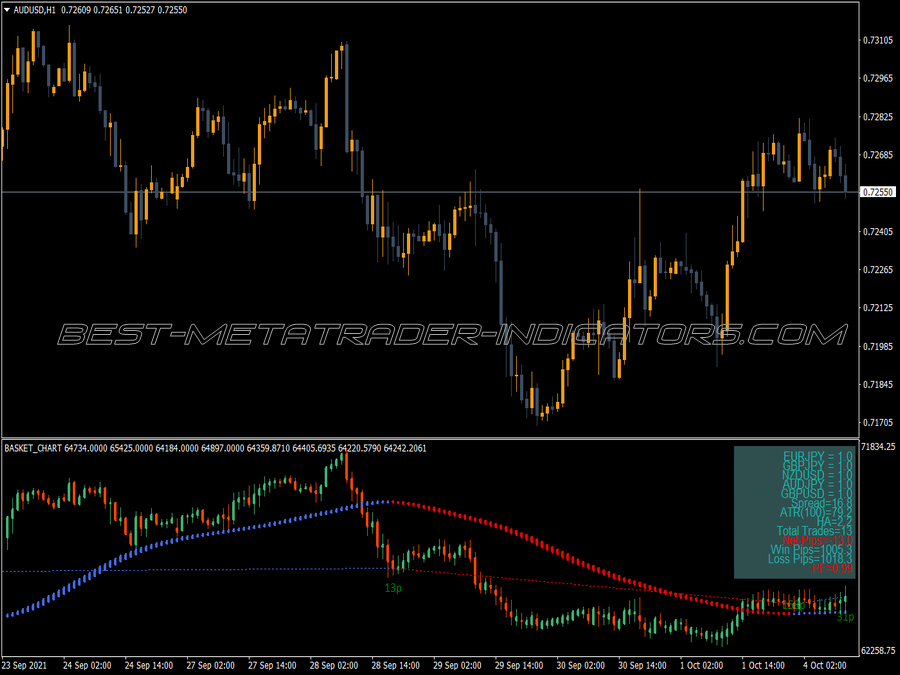Click the EURJPY = 1.0 line

point(818,457)
